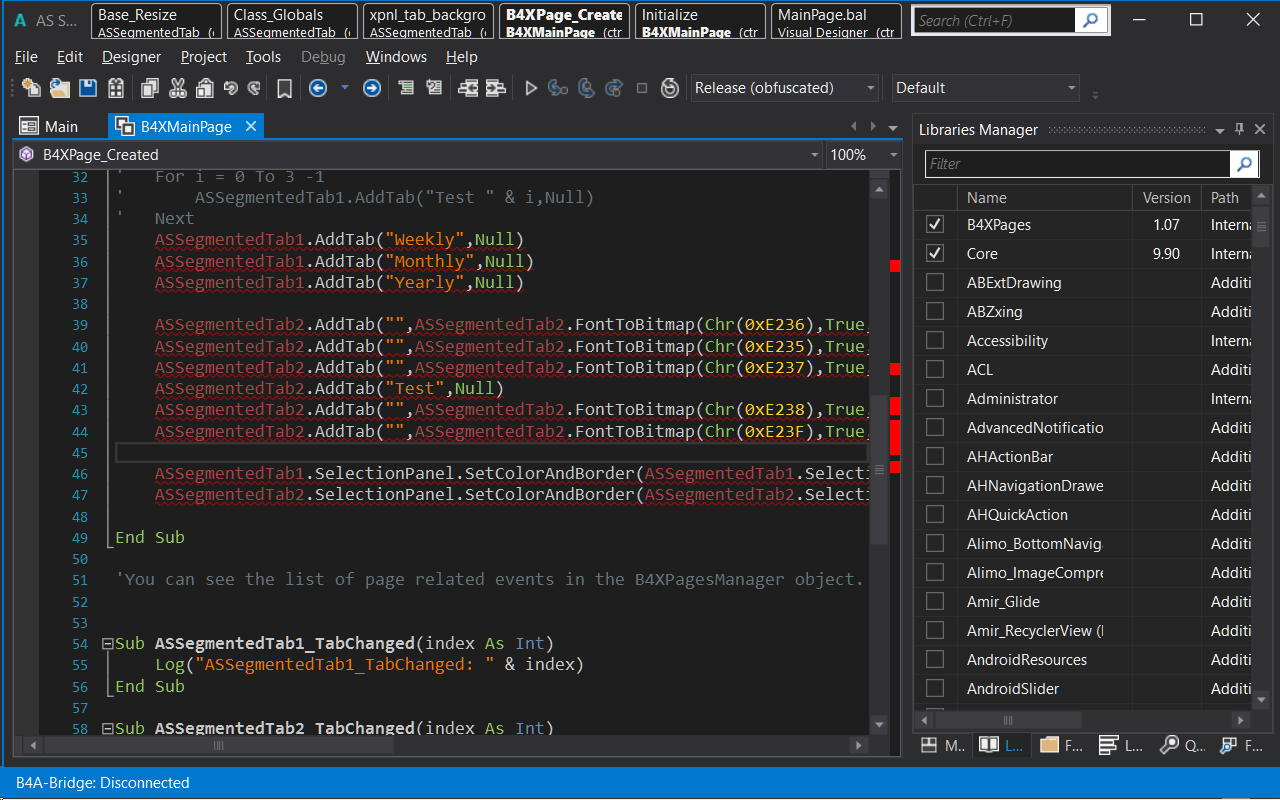The height and width of the screenshot is (800, 1280).
Task: Click the Save (floppy disk) toolbar icon
Action: coord(88,88)
